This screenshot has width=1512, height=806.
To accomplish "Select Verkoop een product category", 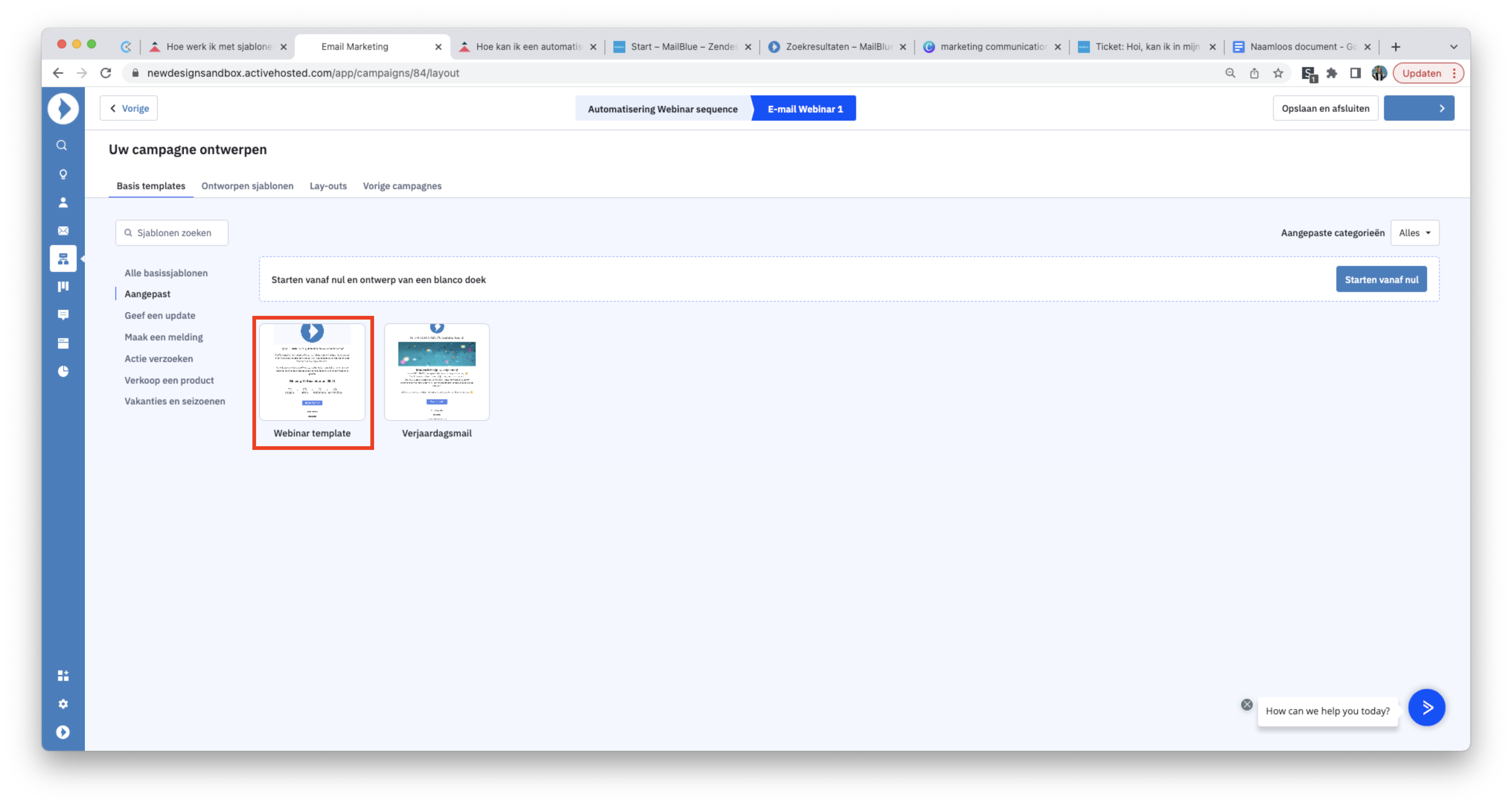I will (169, 380).
